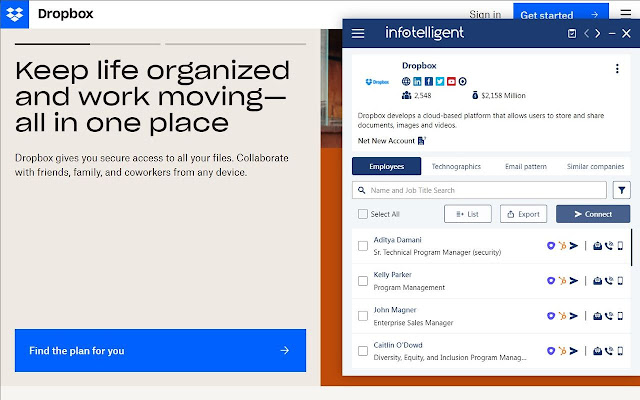The height and width of the screenshot is (400, 640).
Task: Click Get started on Dropbox page
Action: point(561,12)
